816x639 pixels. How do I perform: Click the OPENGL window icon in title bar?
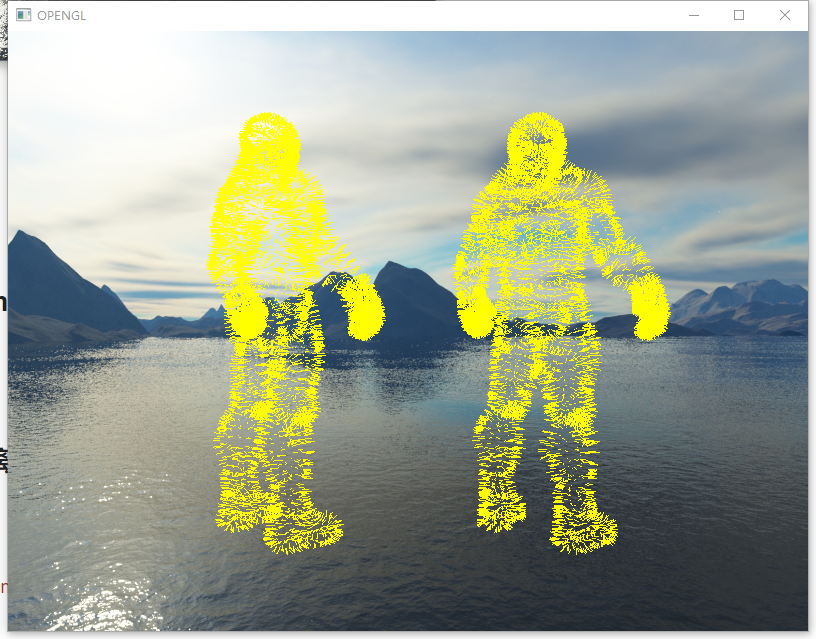point(22,15)
